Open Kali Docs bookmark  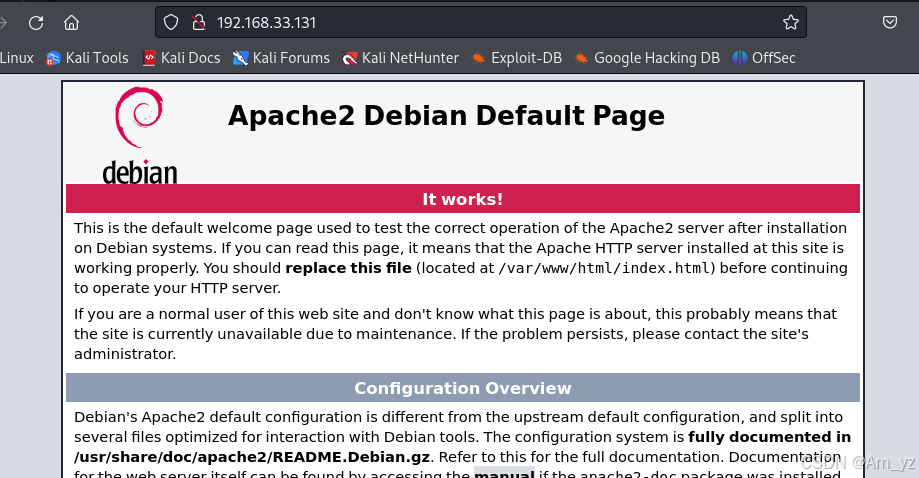tap(182, 58)
